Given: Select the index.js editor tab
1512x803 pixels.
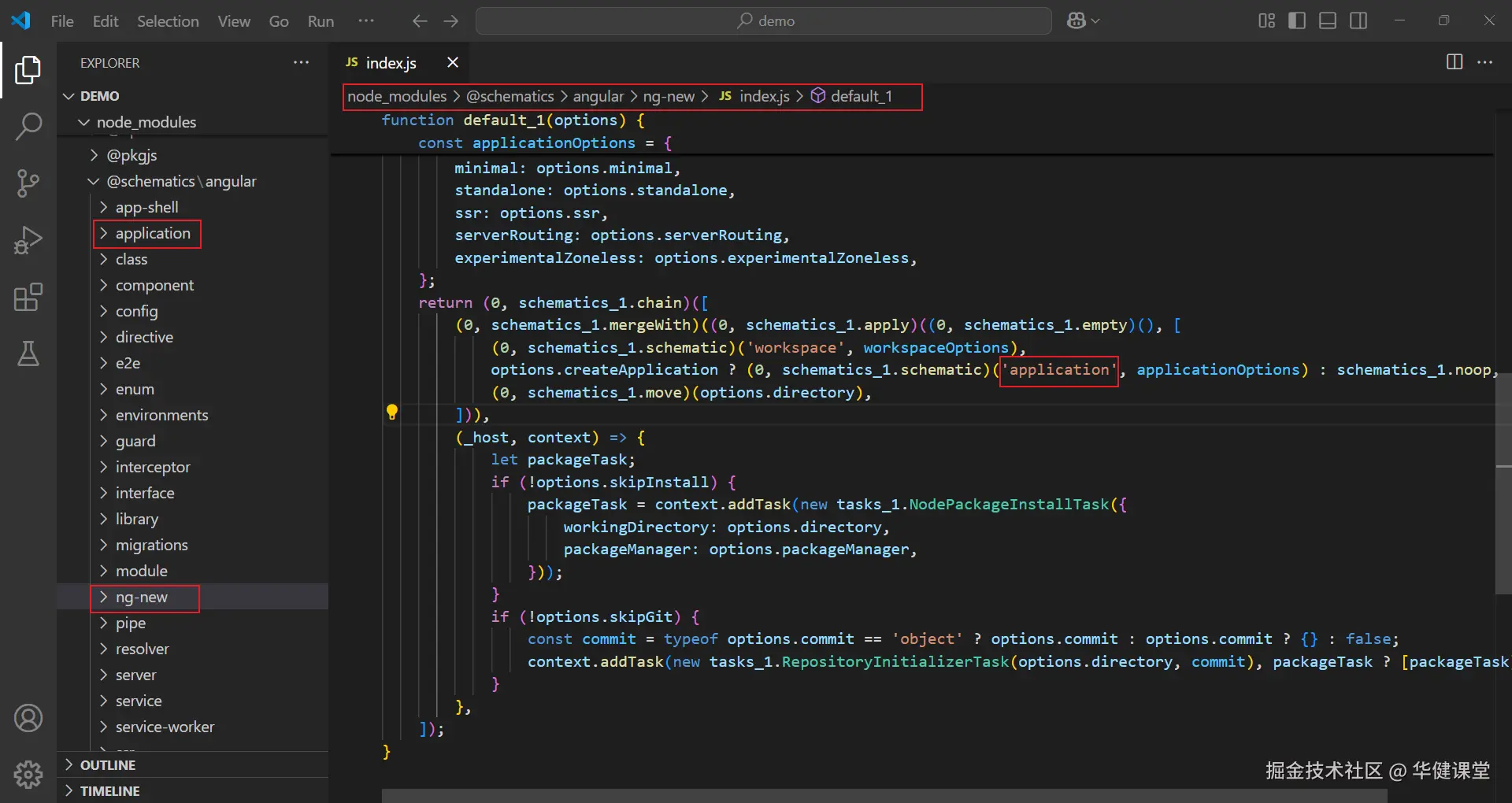Looking at the screenshot, I should point(391,63).
